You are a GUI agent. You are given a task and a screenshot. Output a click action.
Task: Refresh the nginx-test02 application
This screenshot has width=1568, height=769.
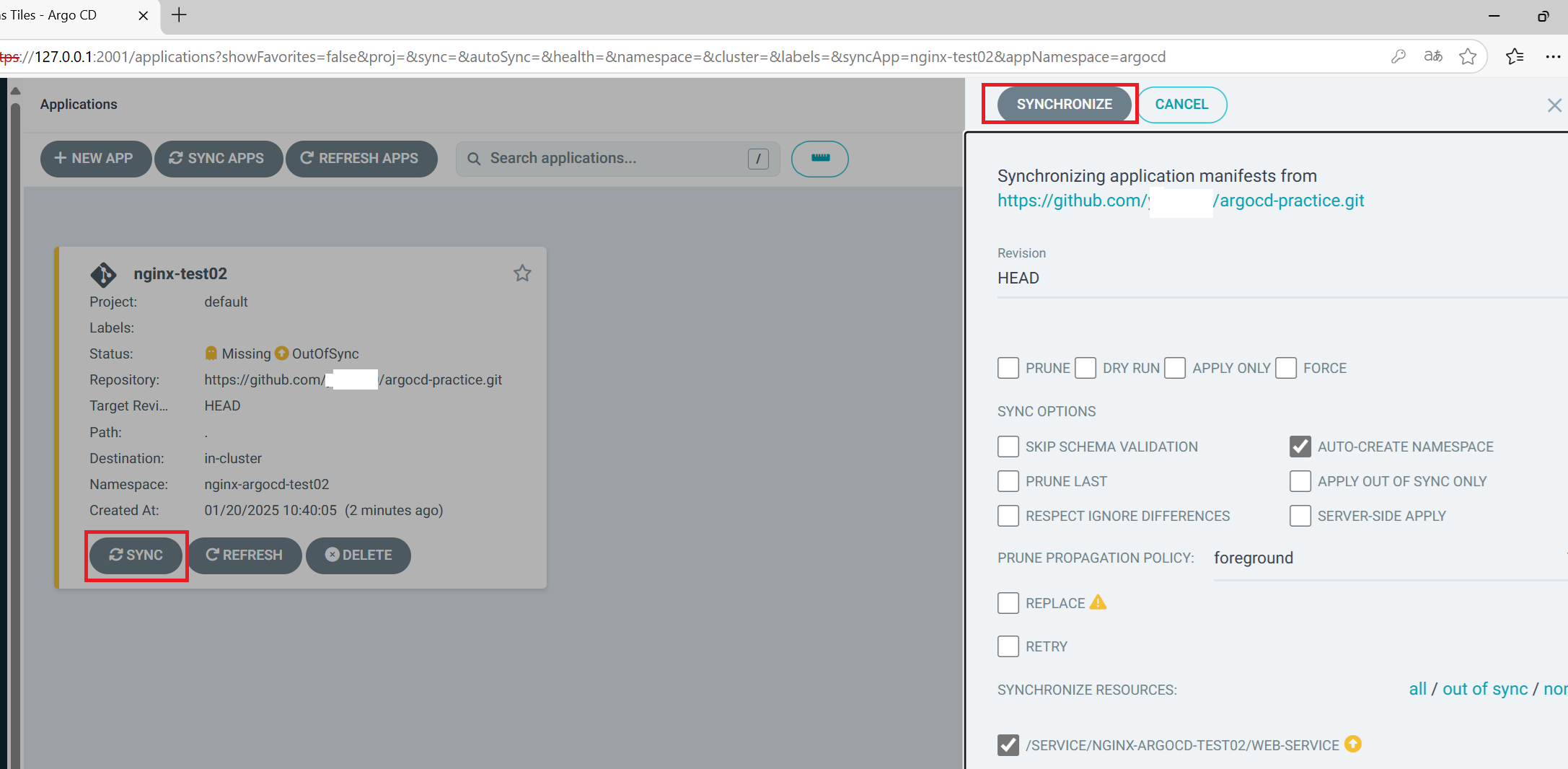click(x=244, y=555)
